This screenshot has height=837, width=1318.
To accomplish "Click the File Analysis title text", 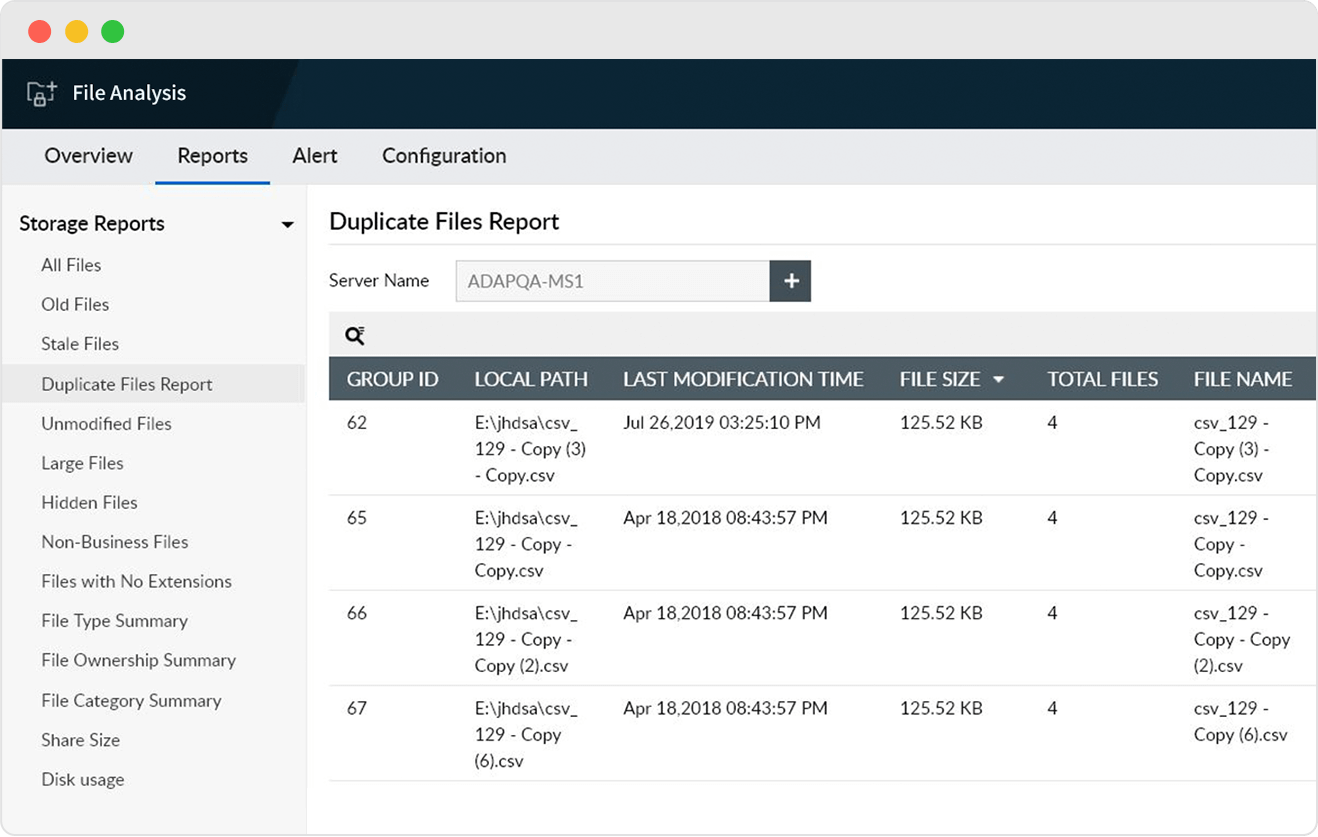I will (x=129, y=92).
